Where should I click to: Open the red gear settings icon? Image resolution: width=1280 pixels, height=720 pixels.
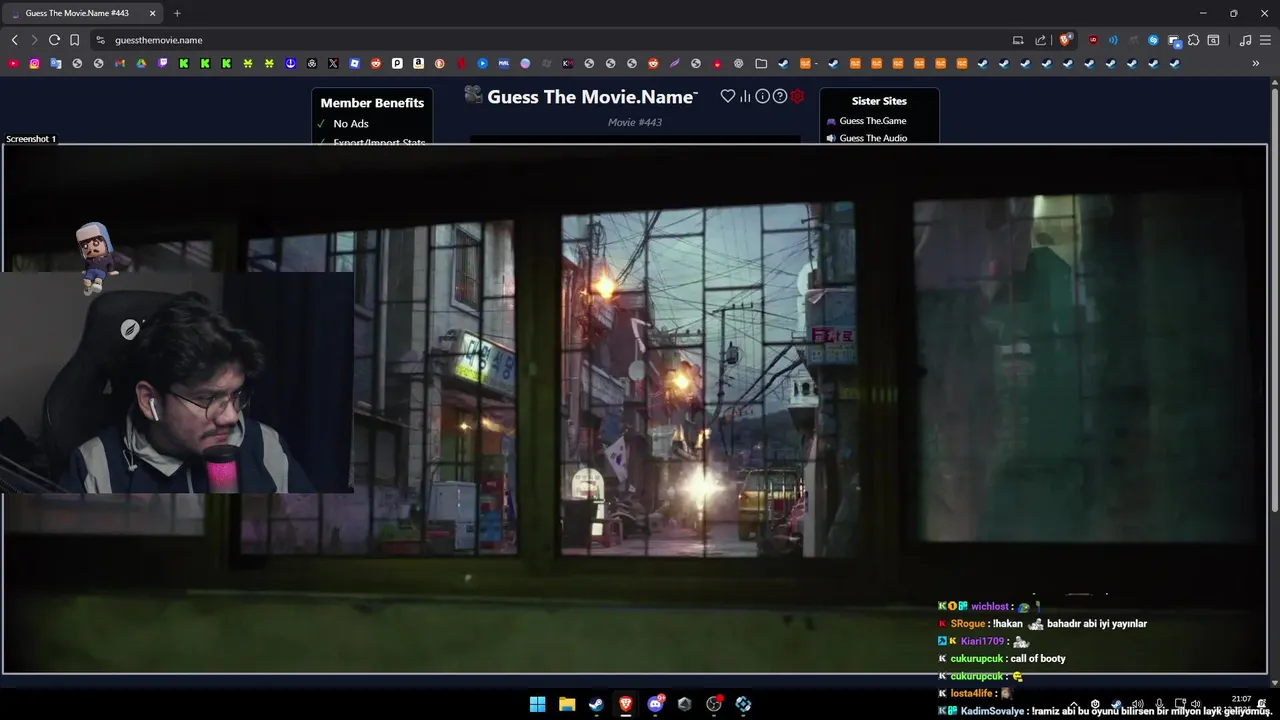pos(797,96)
